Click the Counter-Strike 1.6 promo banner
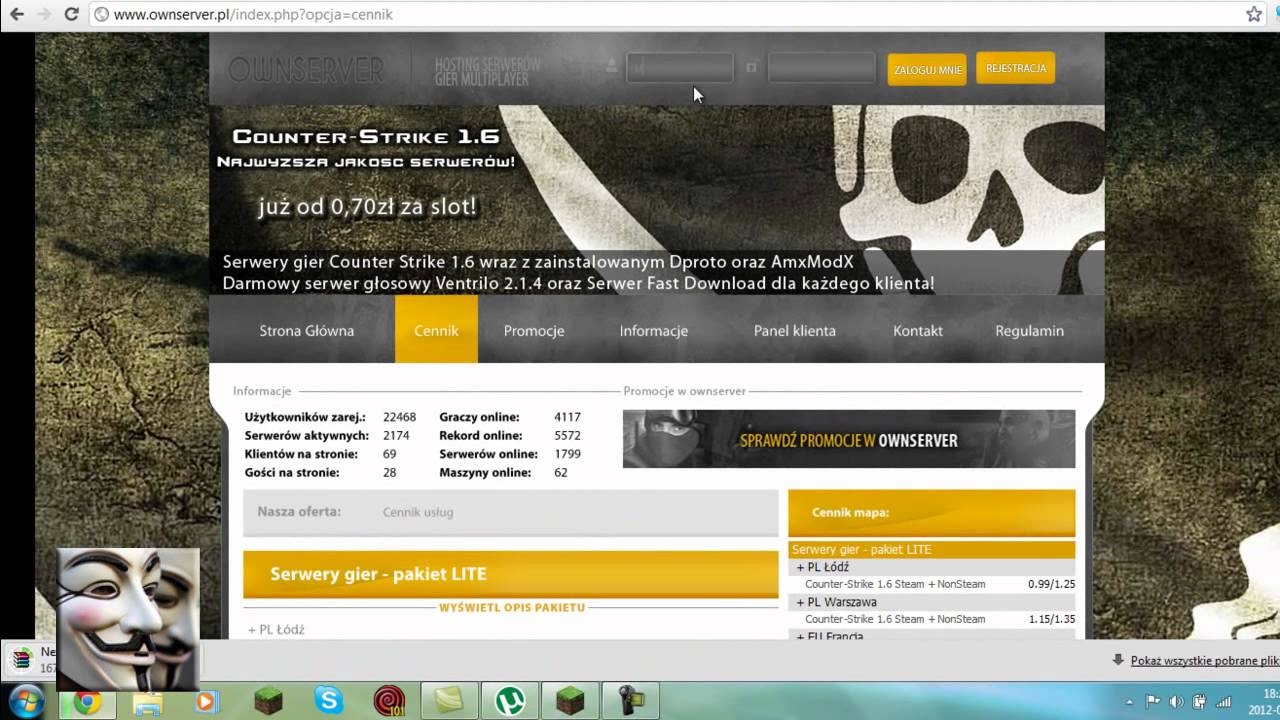 tap(657, 200)
